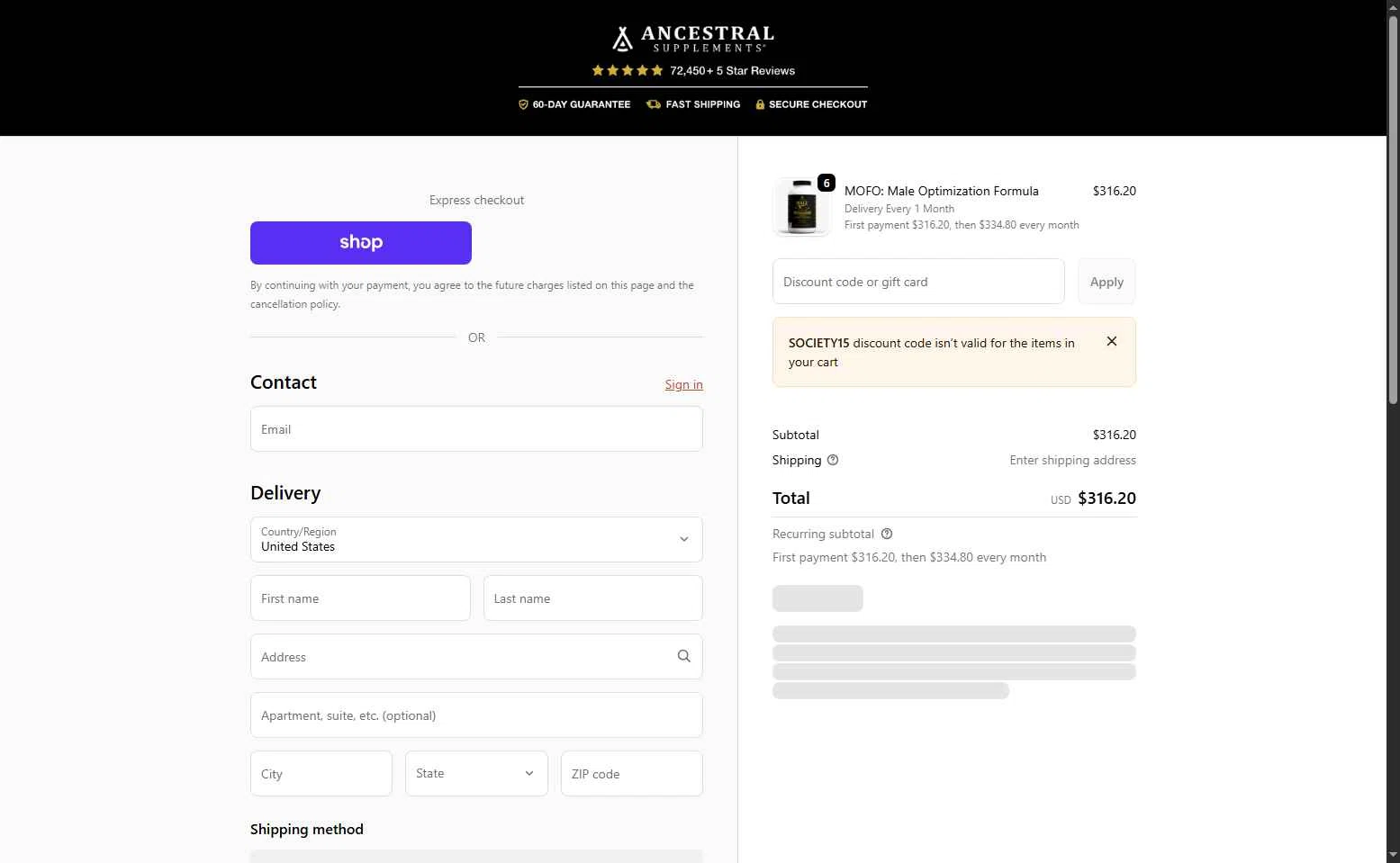Click the Apply discount button
The width and height of the screenshot is (1400, 863).
point(1106,282)
